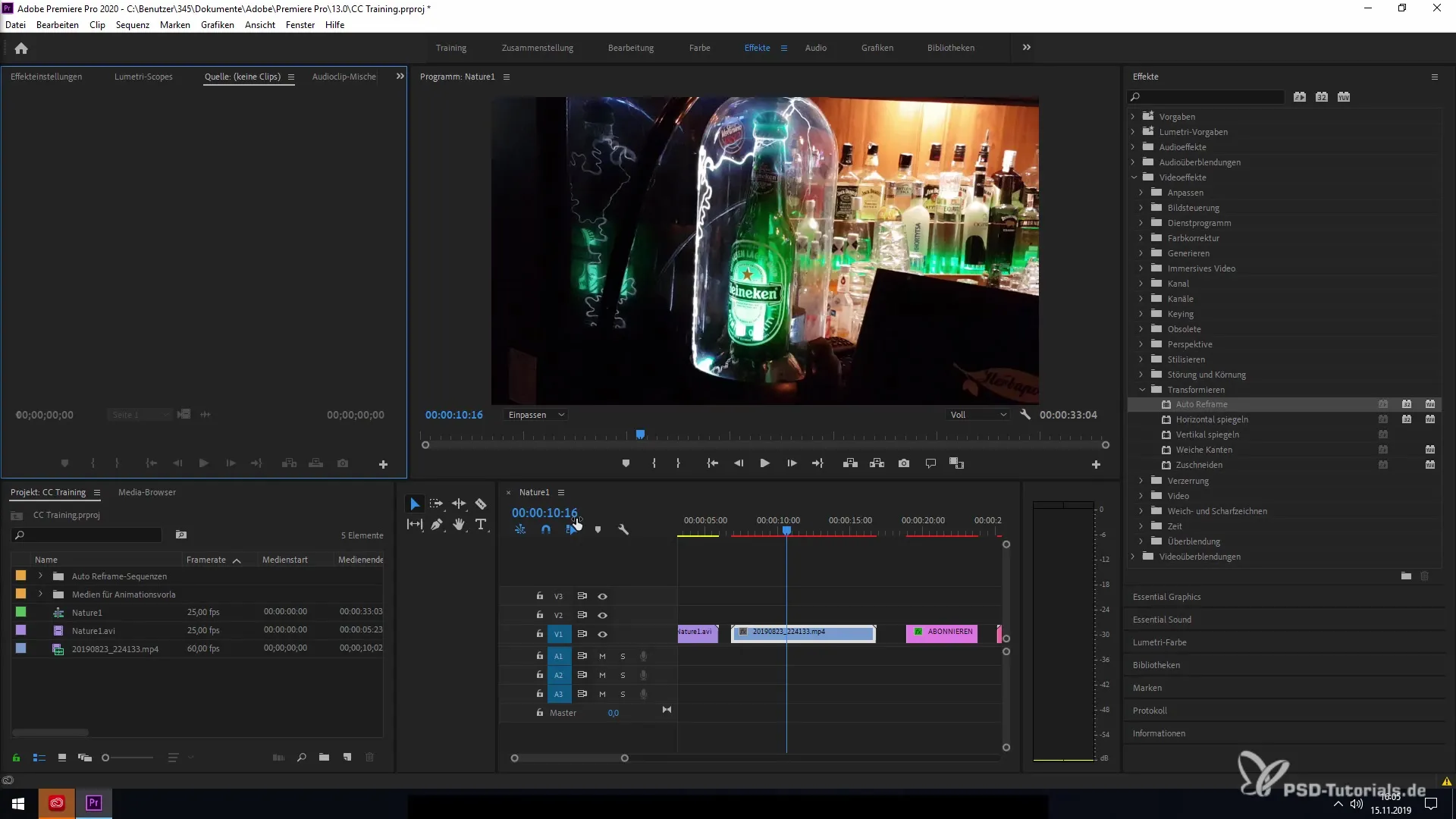Open the Einpassen zoom level dropdown
Viewport: 1456px width, 819px height.
[x=536, y=415]
